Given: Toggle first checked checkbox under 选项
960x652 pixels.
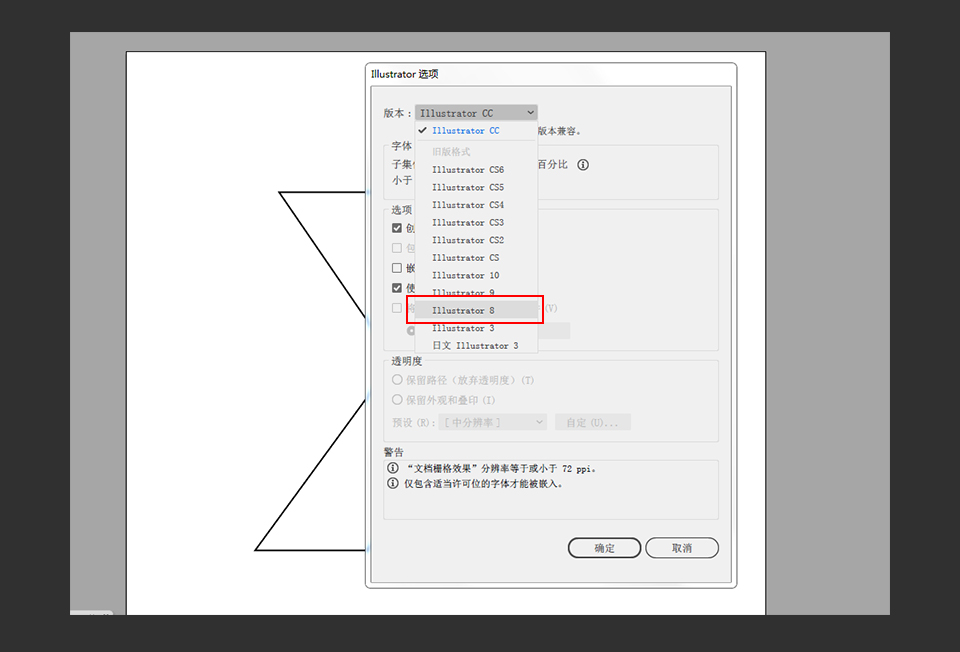Looking at the screenshot, I should pyautogui.click(x=397, y=228).
